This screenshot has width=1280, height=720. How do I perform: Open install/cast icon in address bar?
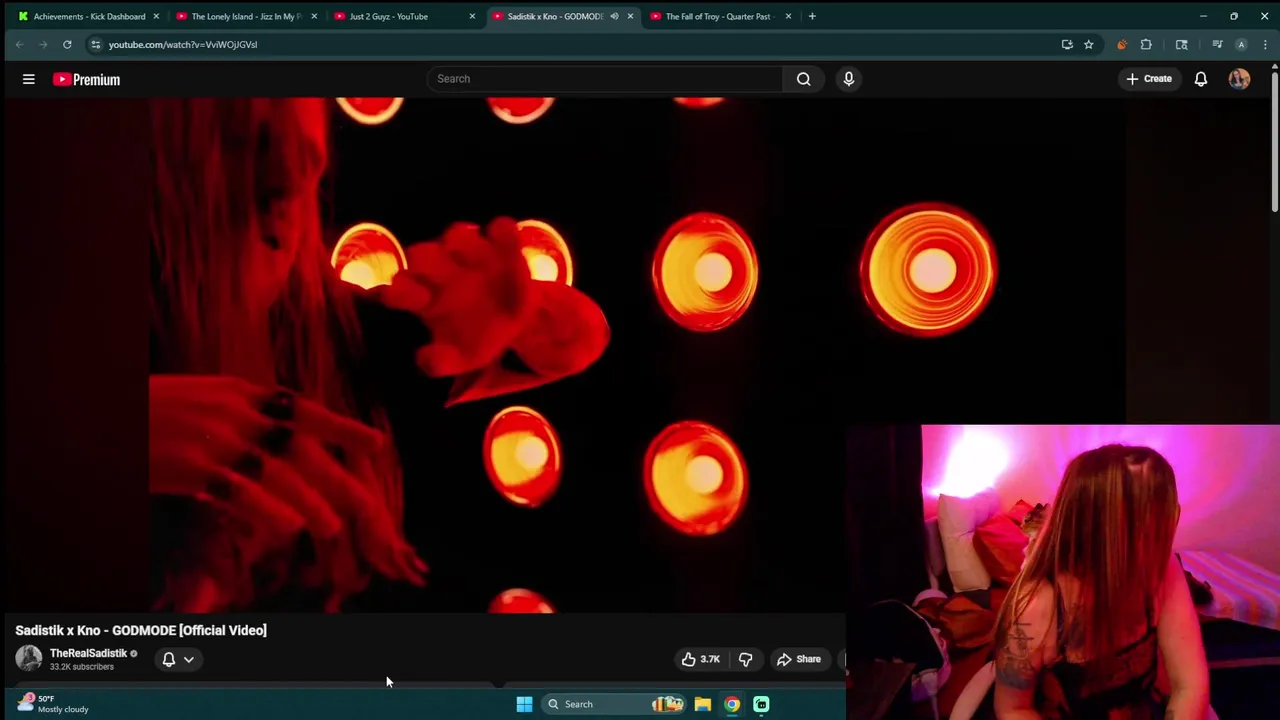[x=1067, y=44]
